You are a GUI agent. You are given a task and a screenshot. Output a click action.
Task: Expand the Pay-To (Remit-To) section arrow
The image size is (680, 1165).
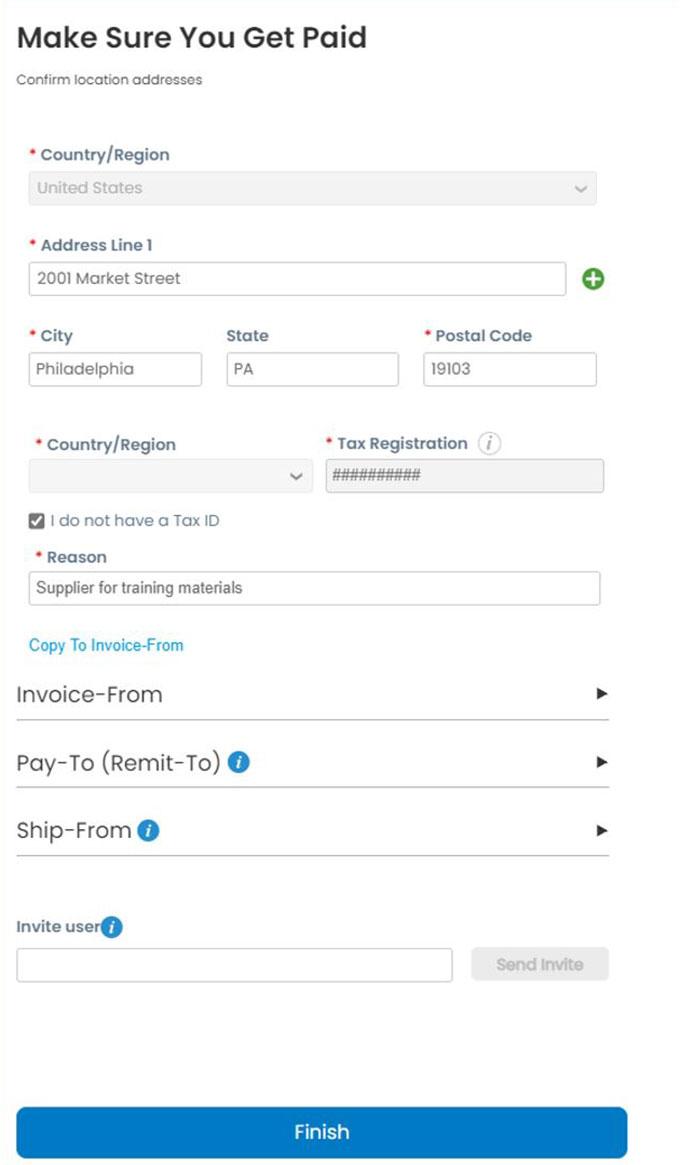[601, 762]
